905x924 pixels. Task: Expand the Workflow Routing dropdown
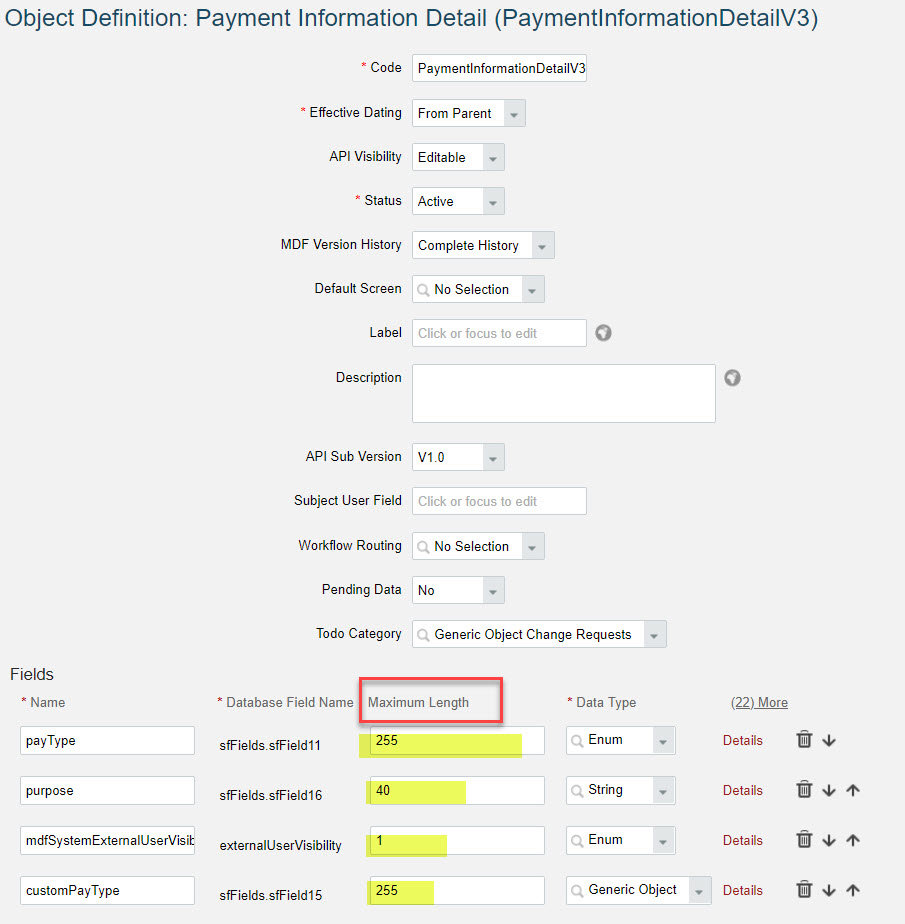pos(533,547)
